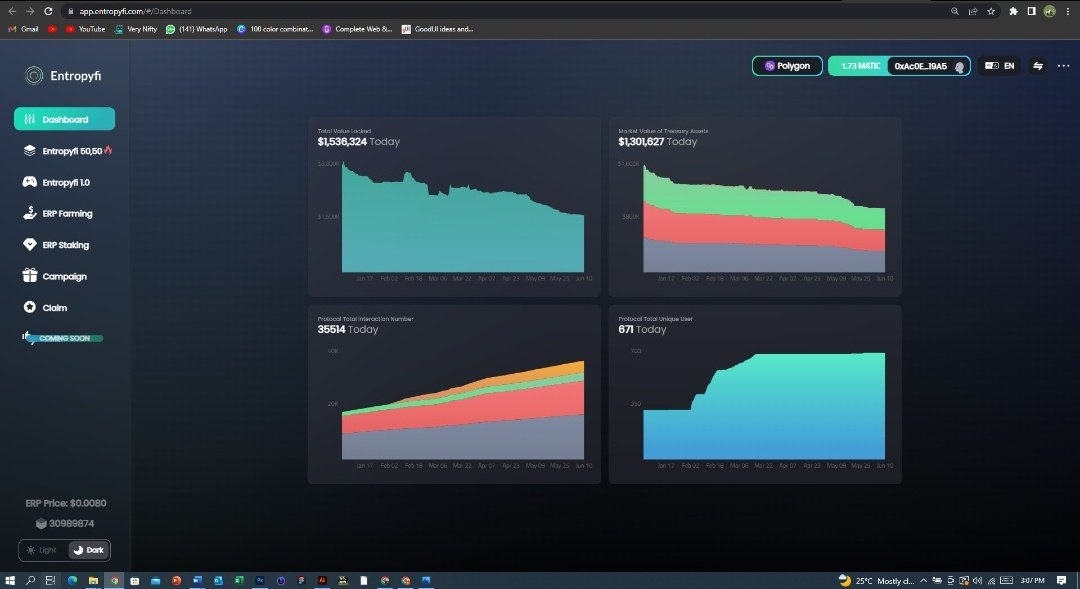1080x589 pixels.
Task: Click the diamond icon next to ERP Staking
Action: tap(30, 245)
